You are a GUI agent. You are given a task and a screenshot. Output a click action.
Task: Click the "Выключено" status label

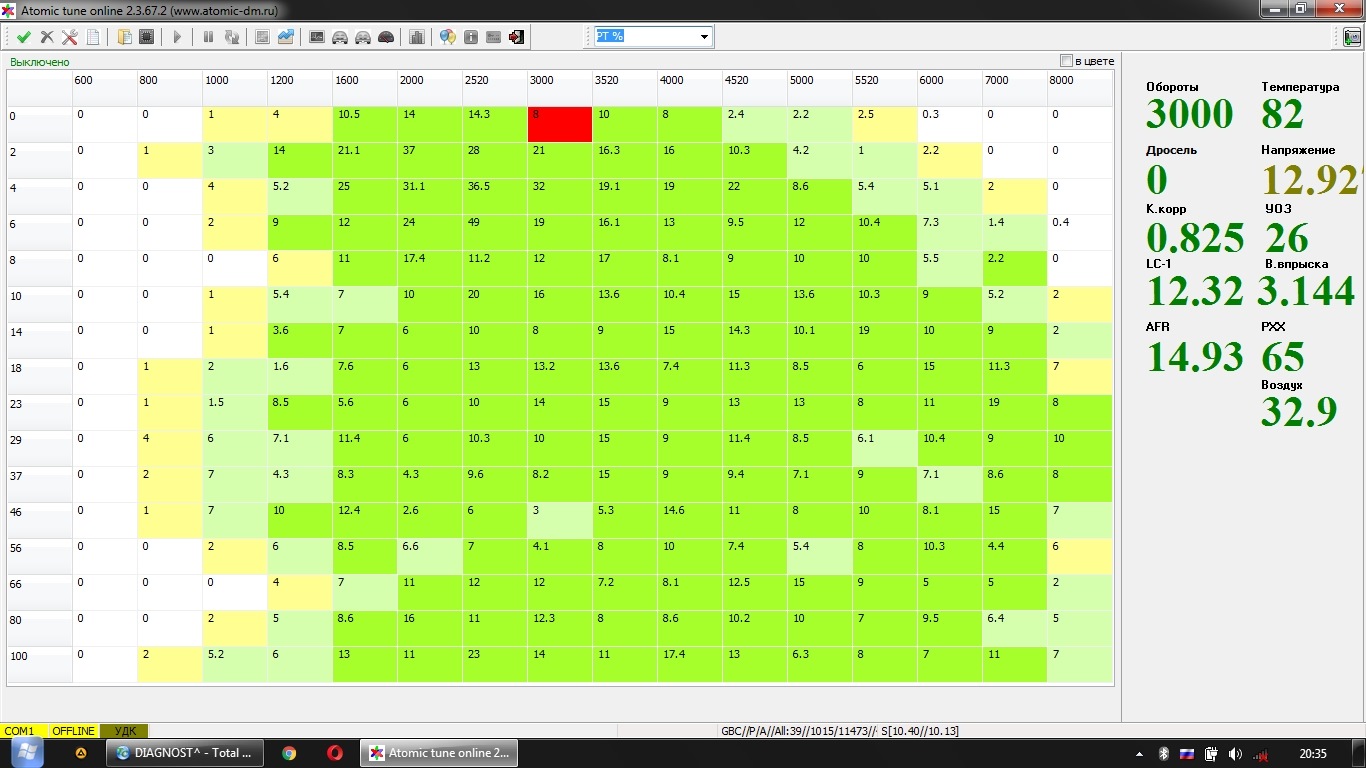pyautogui.click(x=40, y=62)
